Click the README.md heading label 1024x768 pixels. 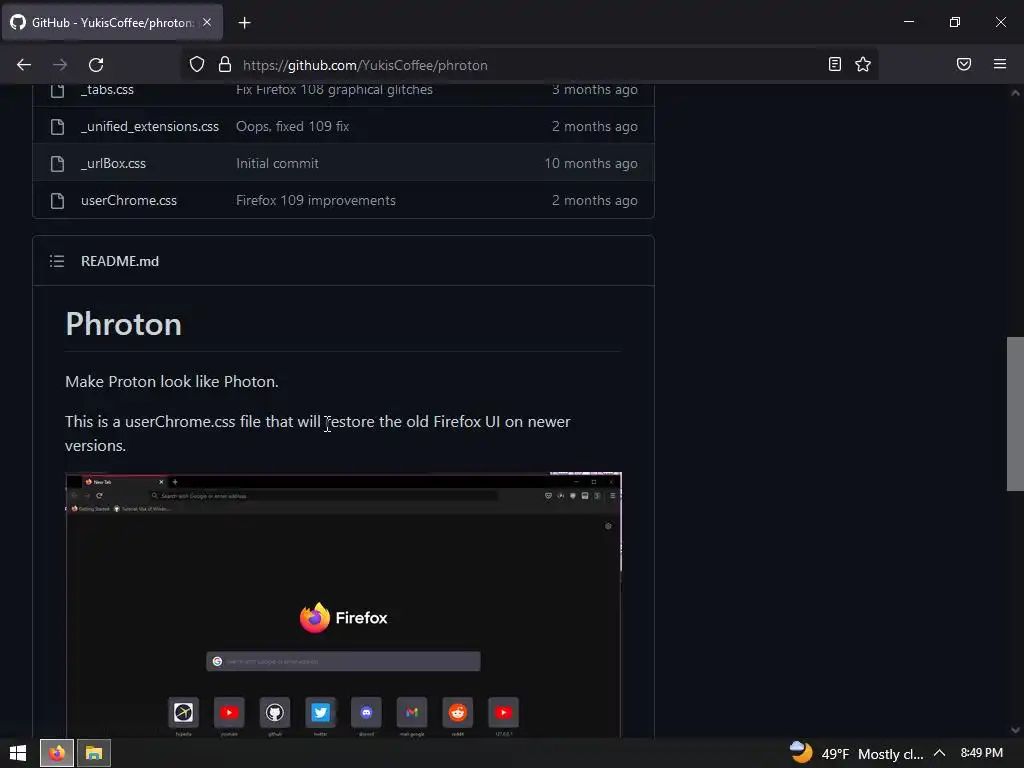click(x=120, y=261)
